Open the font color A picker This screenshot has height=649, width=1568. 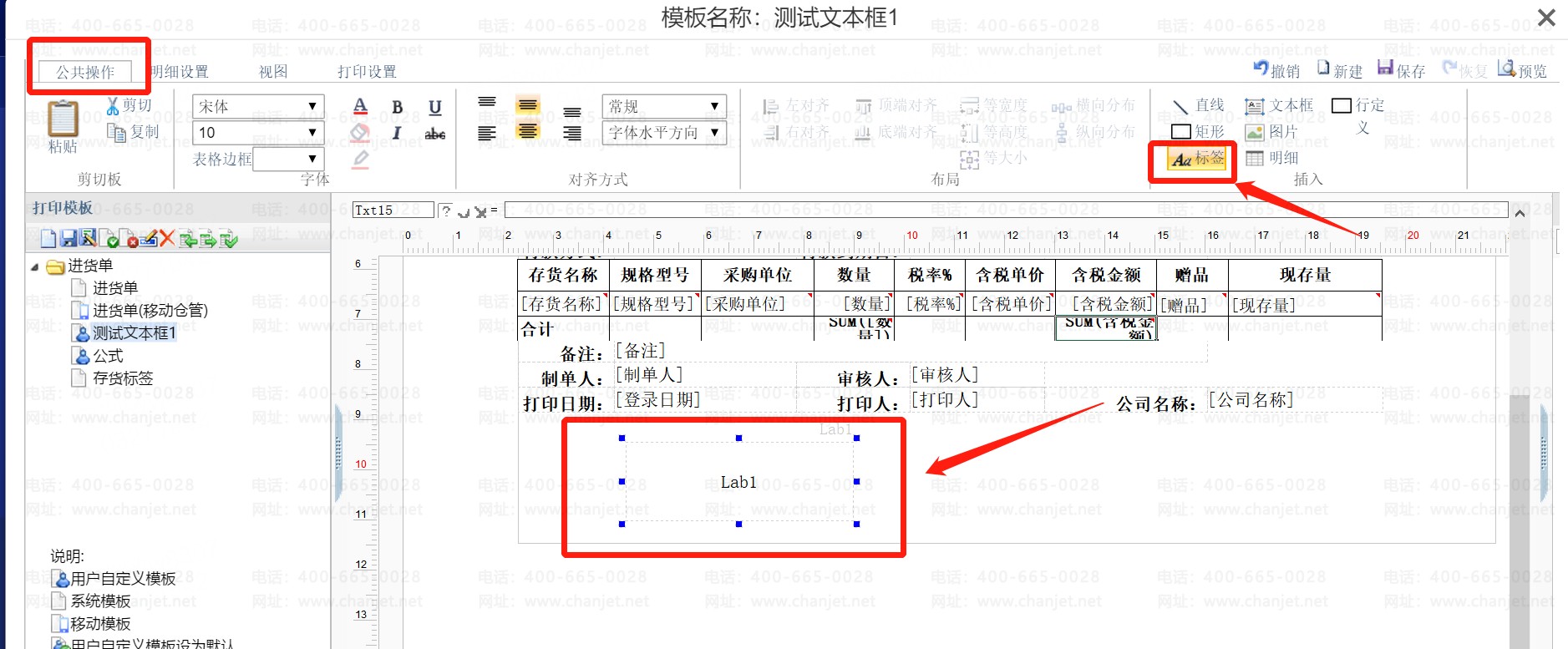pos(360,107)
